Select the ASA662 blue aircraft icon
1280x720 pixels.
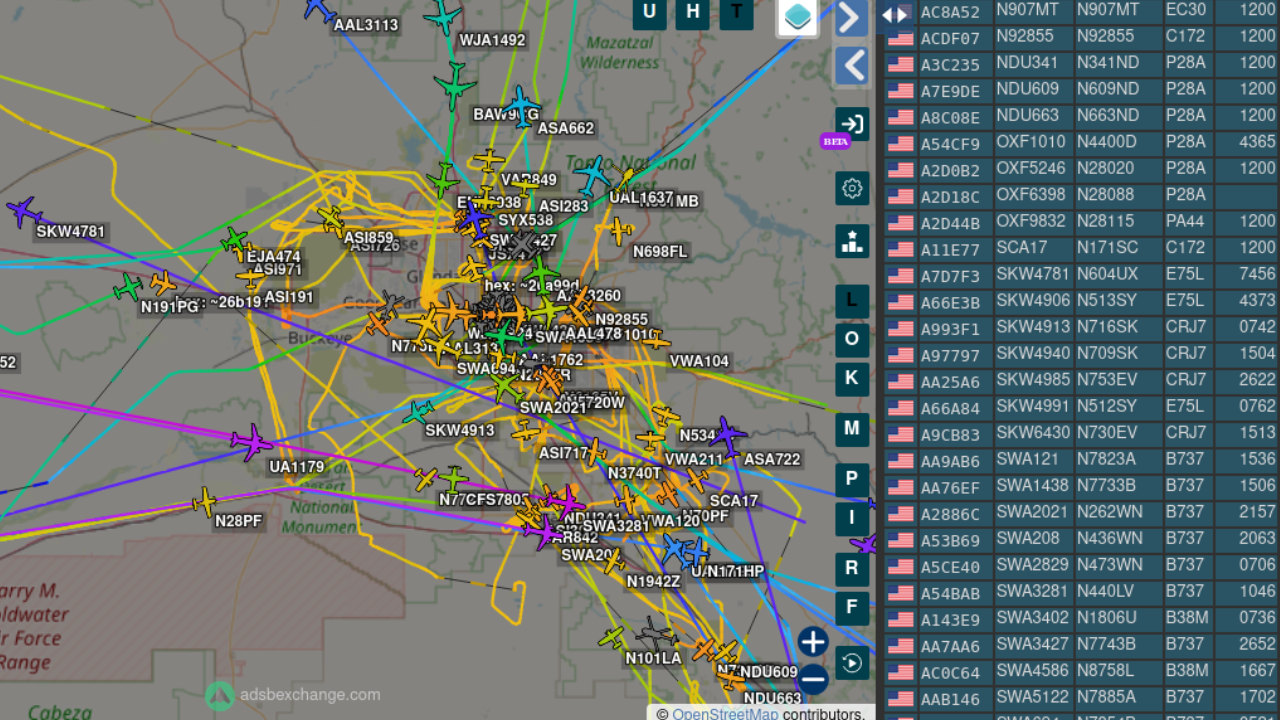tap(521, 105)
